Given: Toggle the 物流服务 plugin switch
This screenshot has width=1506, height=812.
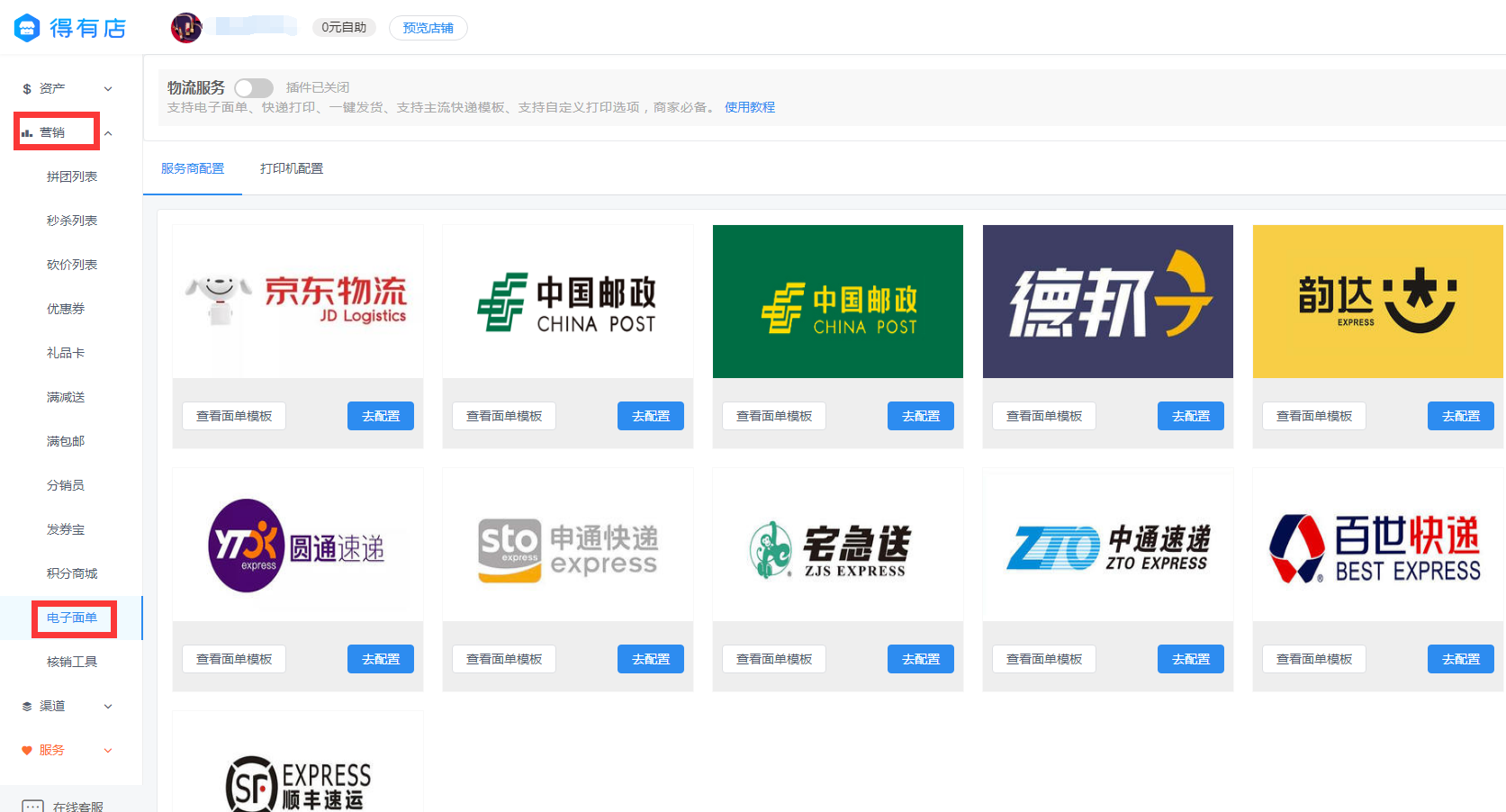Looking at the screenshot, I should [x=254, y=88].
